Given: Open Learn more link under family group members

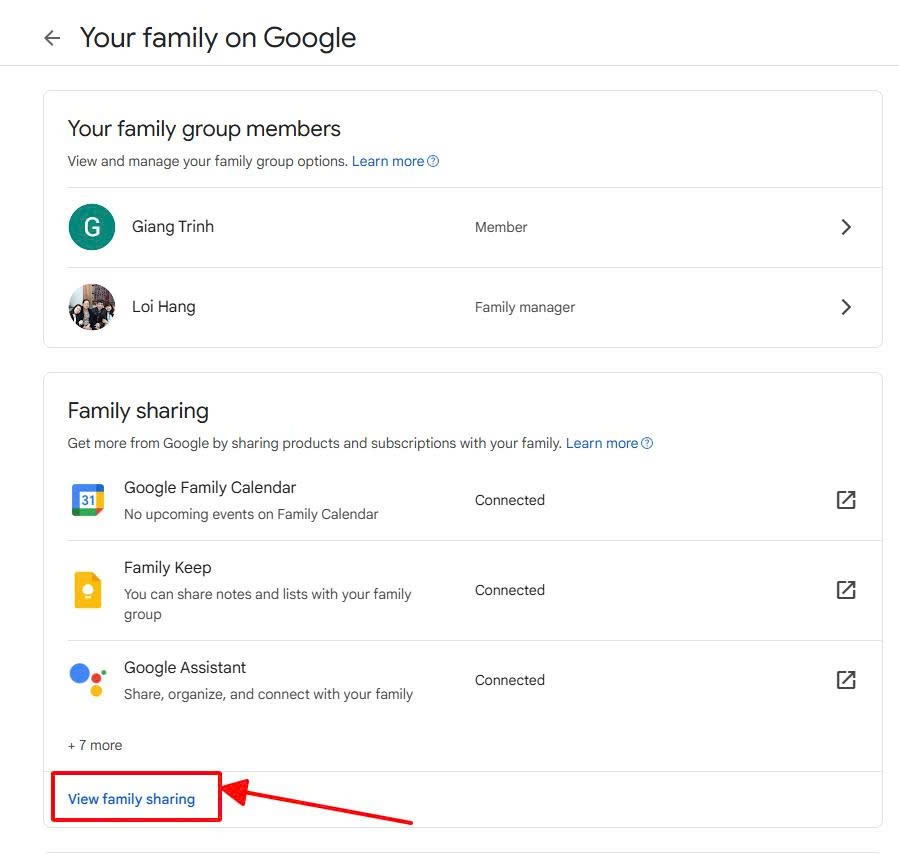Looking at the screenshot, I should [x=388, y=161].
